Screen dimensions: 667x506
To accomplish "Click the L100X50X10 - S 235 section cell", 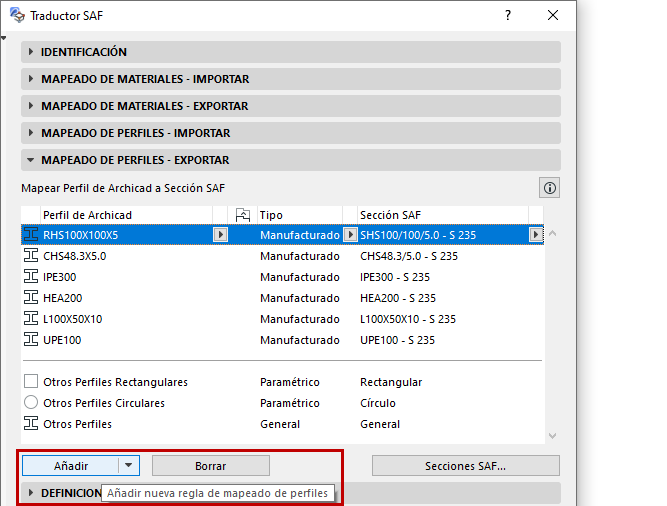I will 408,319.
